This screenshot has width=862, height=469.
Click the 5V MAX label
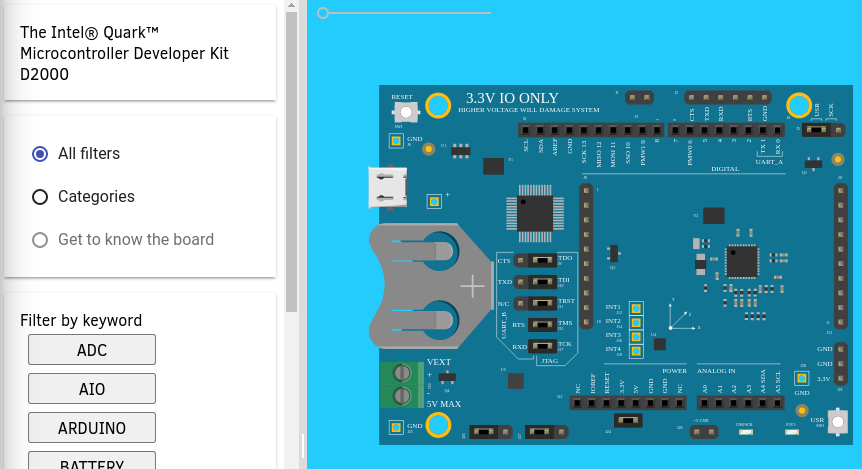pos(444,404)
